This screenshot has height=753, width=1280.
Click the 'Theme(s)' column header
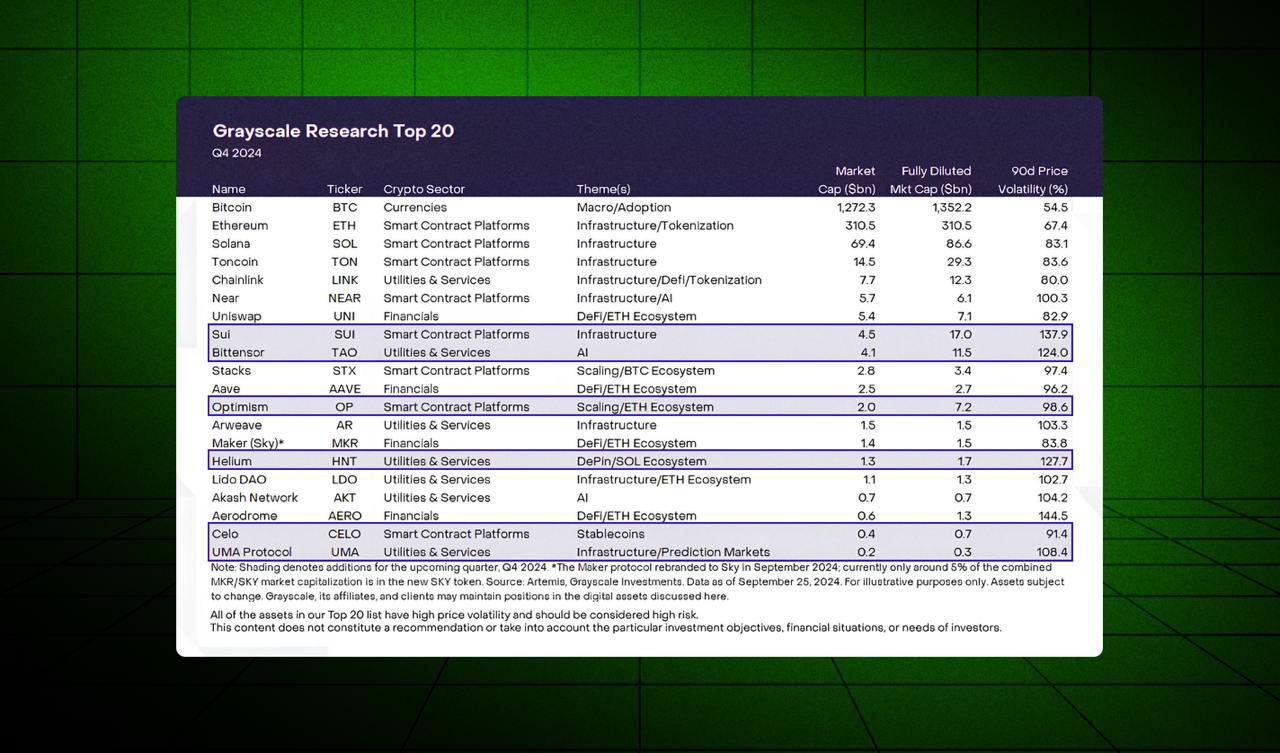pos(604,189)
